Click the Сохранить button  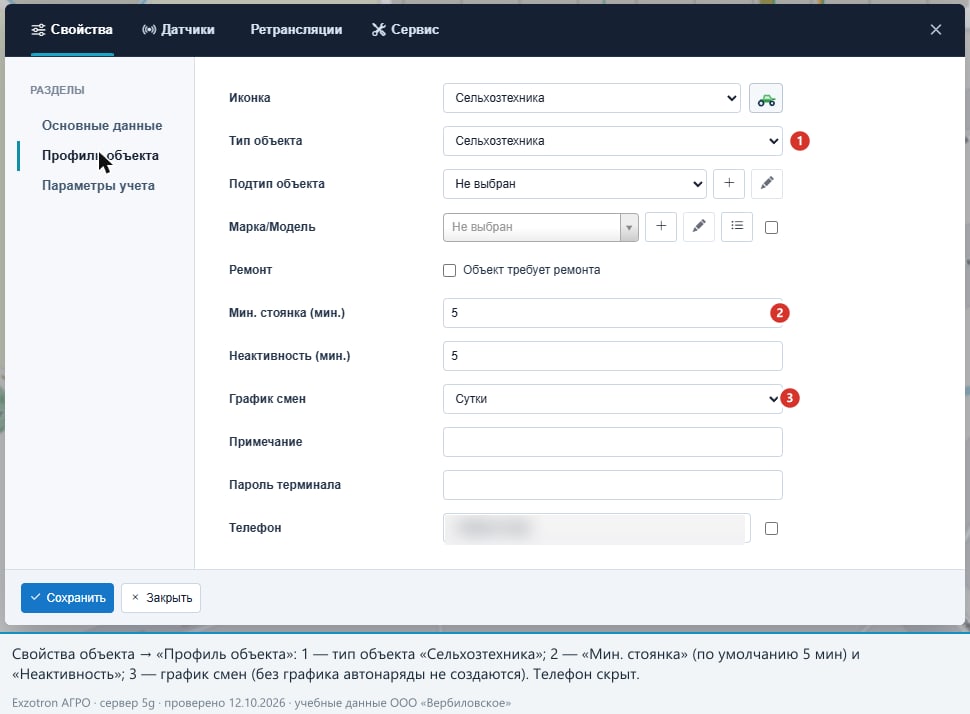click(67, 598)
